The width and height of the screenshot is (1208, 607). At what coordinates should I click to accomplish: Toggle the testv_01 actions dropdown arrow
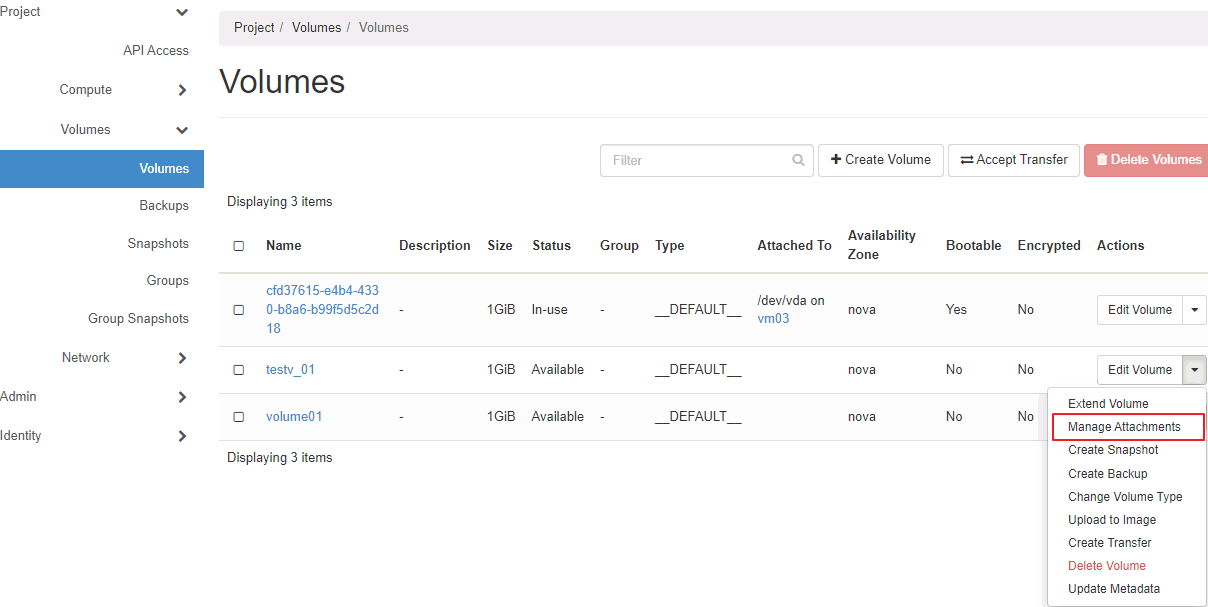point(1195,370)
